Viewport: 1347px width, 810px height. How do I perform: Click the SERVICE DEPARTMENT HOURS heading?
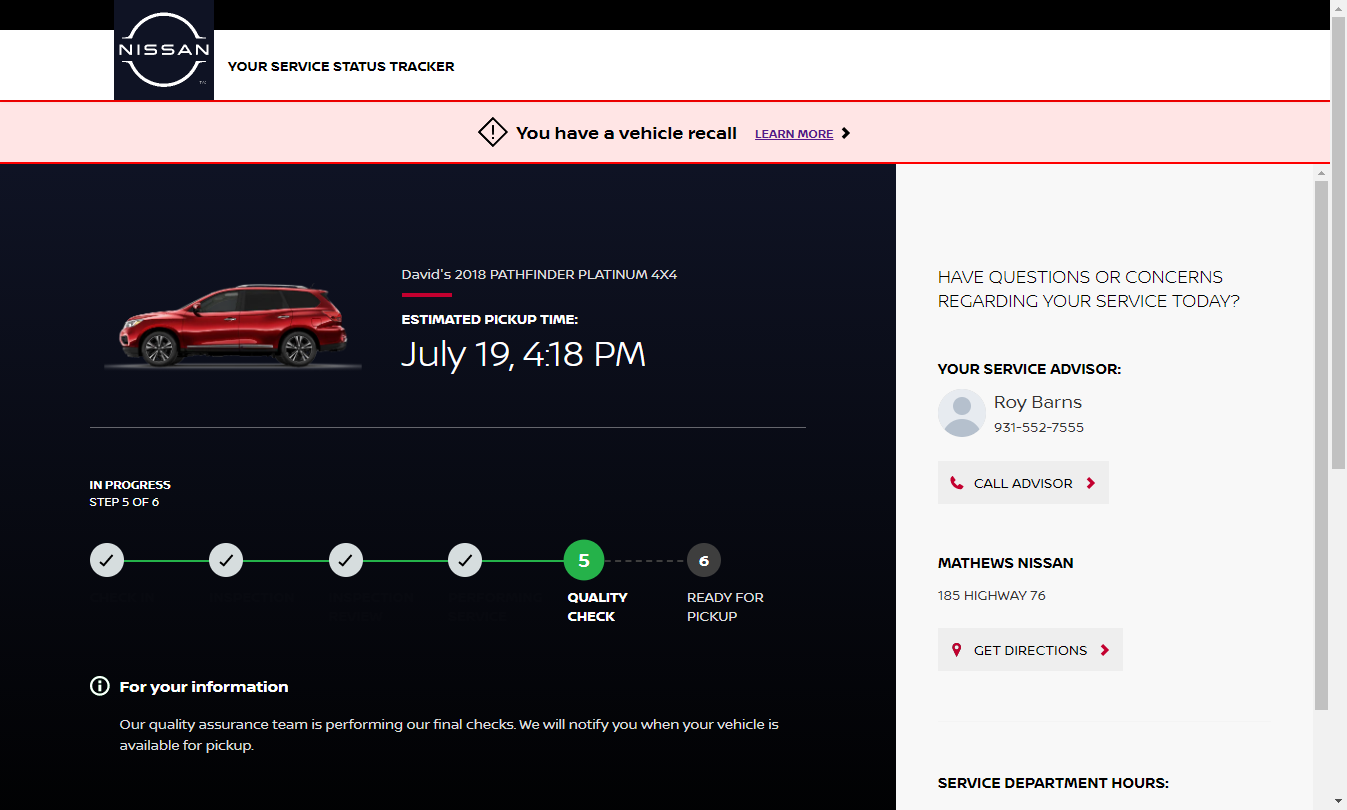(1053, 783)
